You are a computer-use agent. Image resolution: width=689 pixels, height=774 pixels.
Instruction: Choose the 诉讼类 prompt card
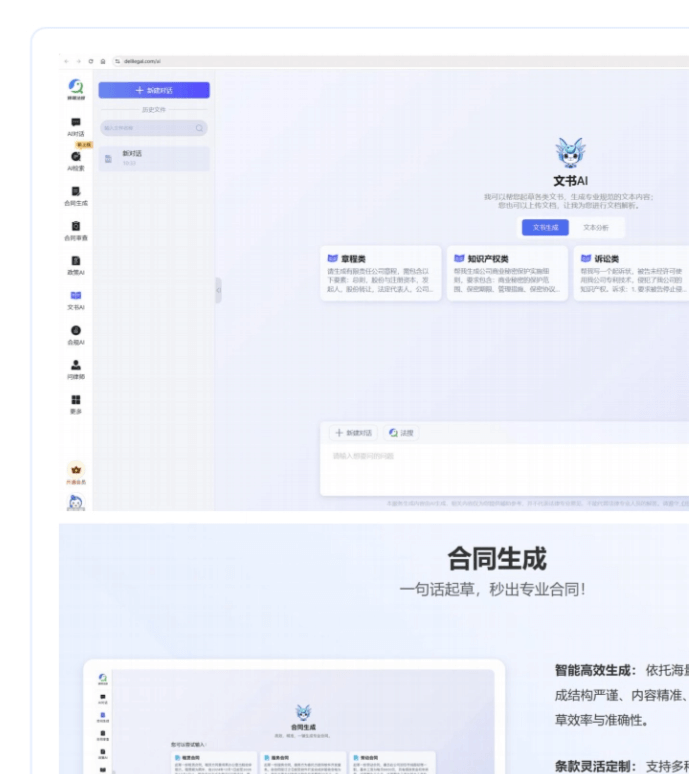[x=631, y=273]
